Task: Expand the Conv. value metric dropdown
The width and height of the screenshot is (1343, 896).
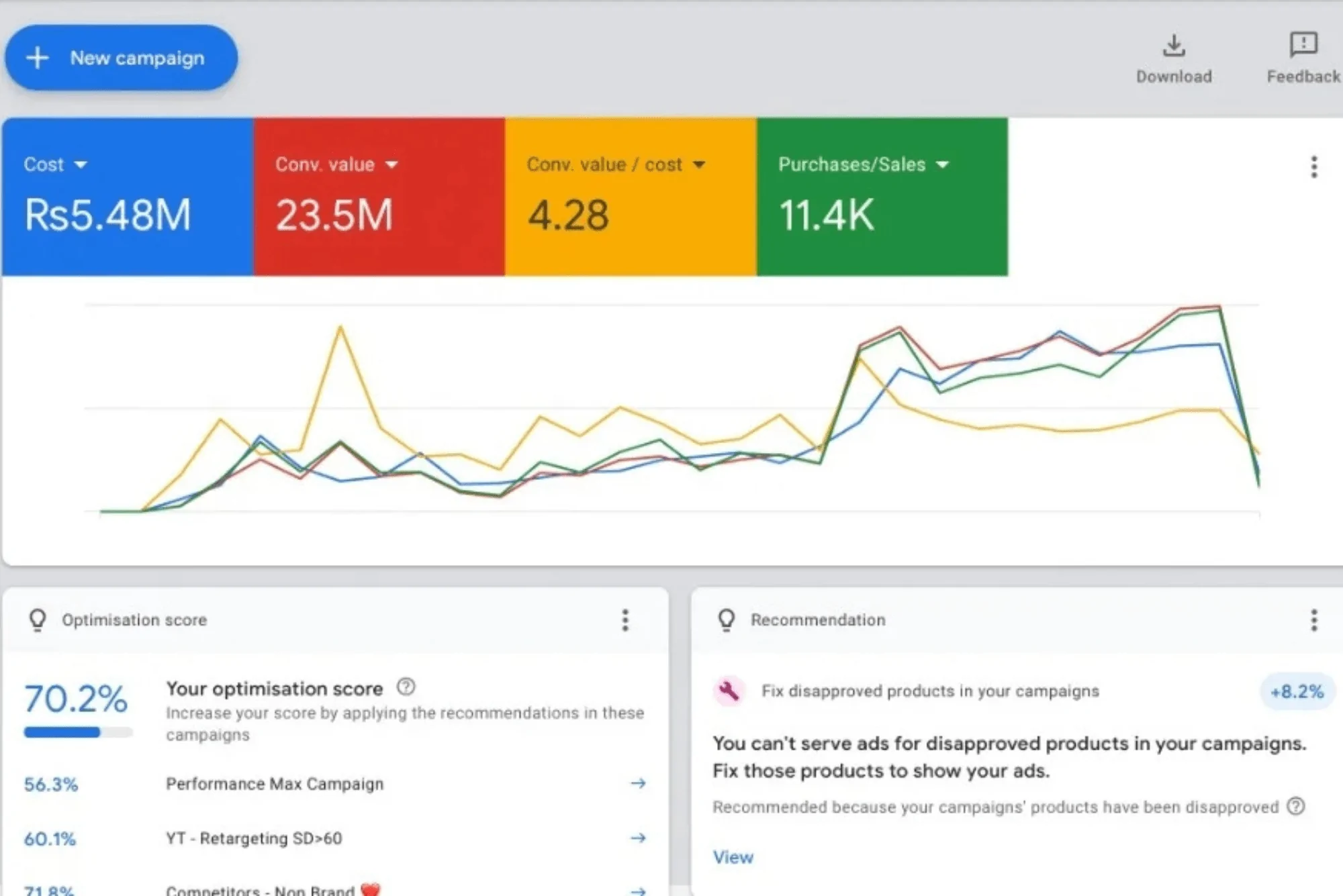Action: [x=391, y=164]
